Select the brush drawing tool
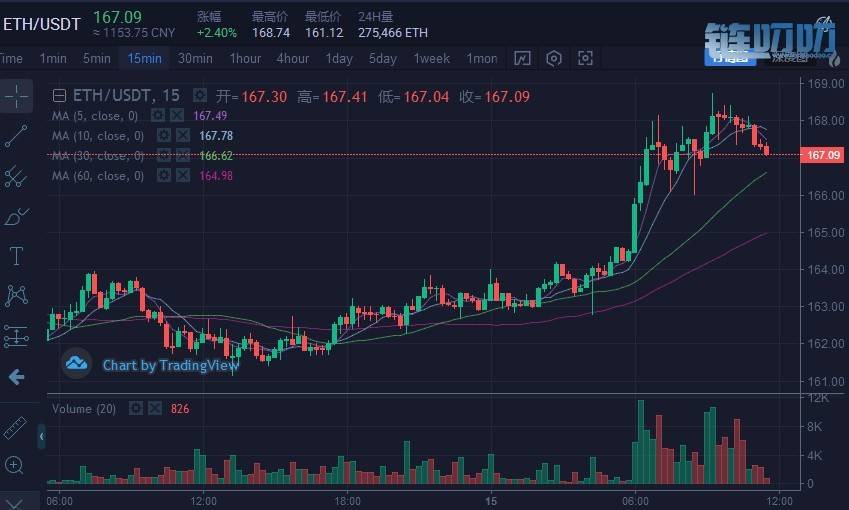 tap(16, 217)
